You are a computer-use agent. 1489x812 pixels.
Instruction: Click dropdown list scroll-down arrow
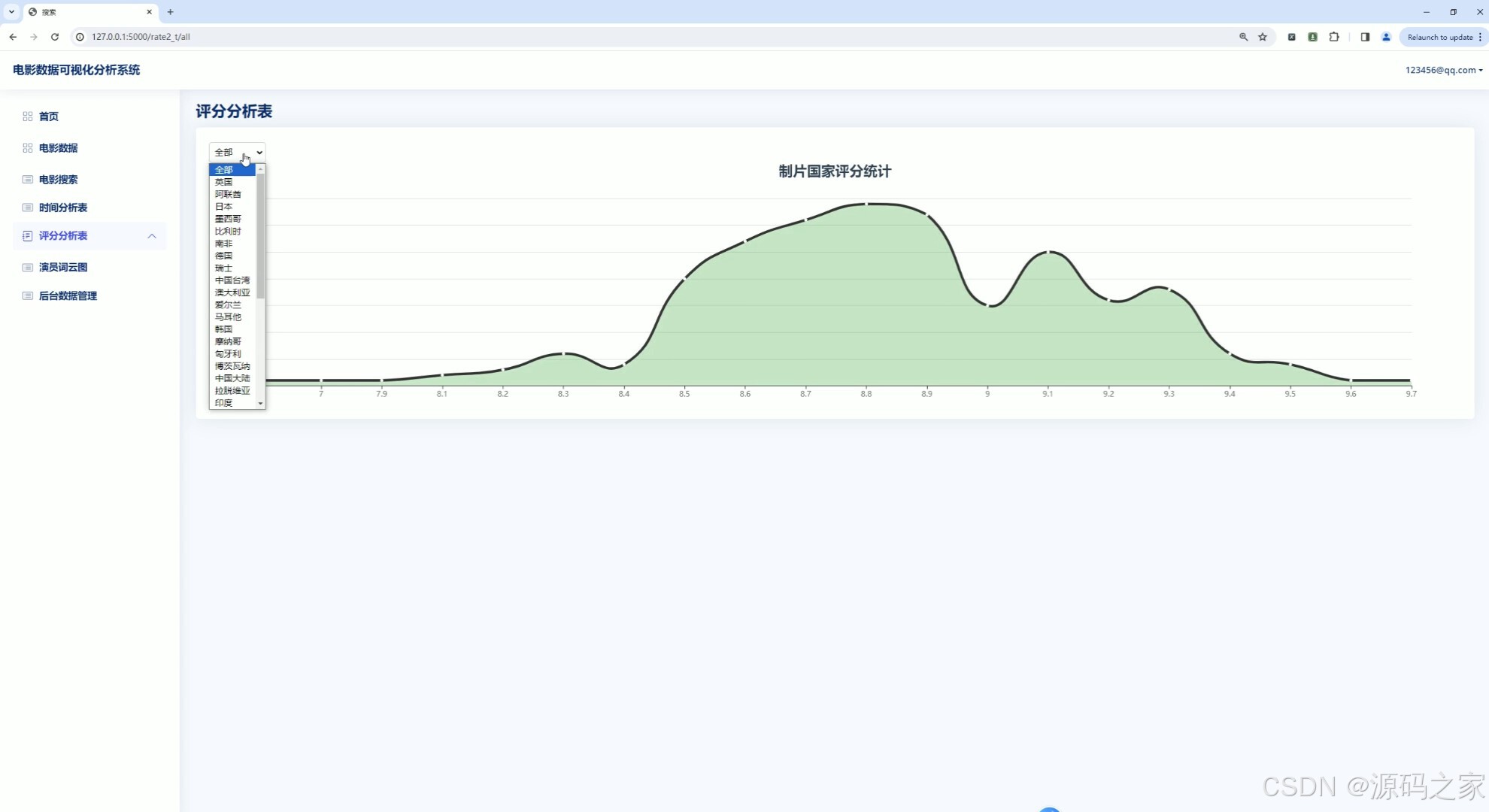(261, 404)
